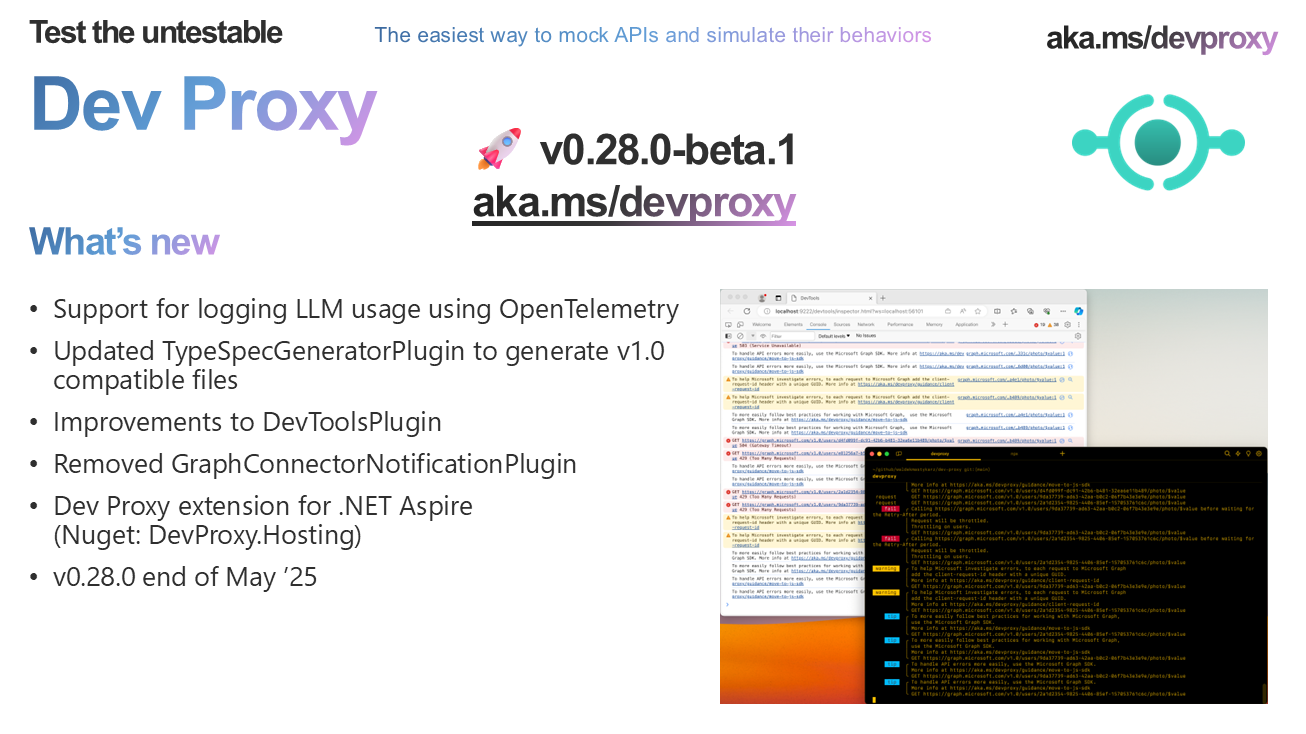Select the Console tab in DevTools
The width and height of the screenshot is (1306, 734).
[x=818, y=325]
